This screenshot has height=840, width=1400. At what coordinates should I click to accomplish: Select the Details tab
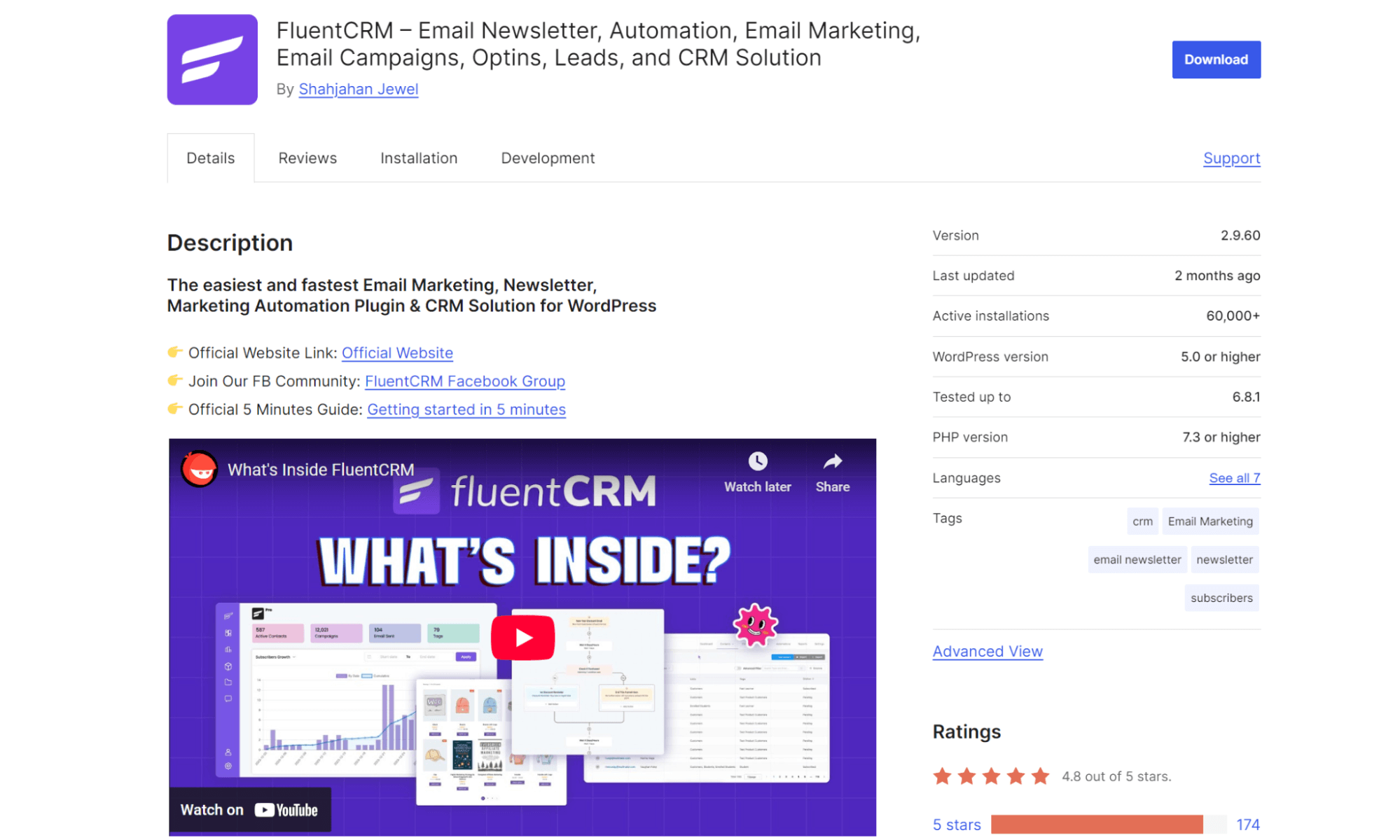210,158
